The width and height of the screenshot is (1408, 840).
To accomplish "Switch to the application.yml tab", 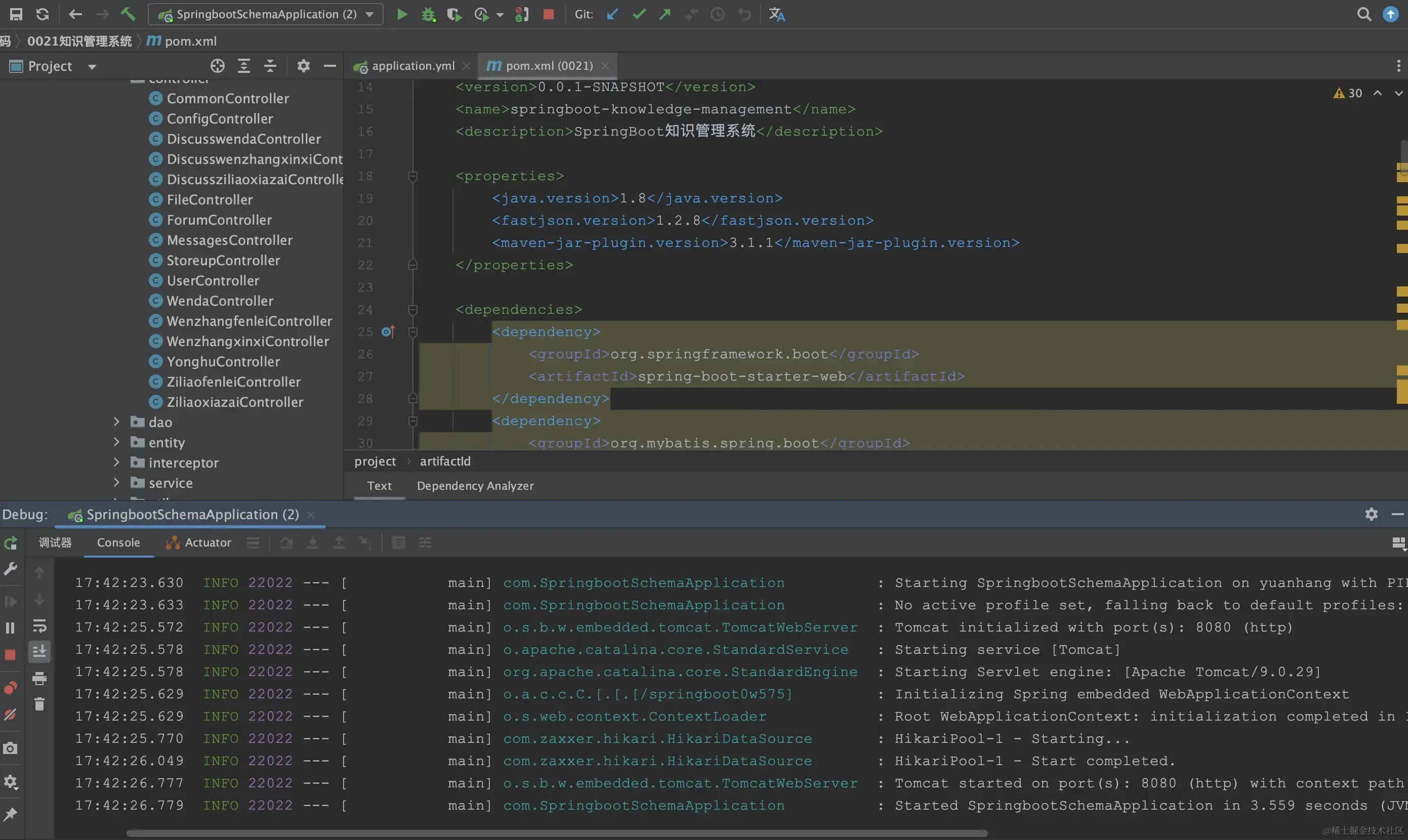I will 412,66.
